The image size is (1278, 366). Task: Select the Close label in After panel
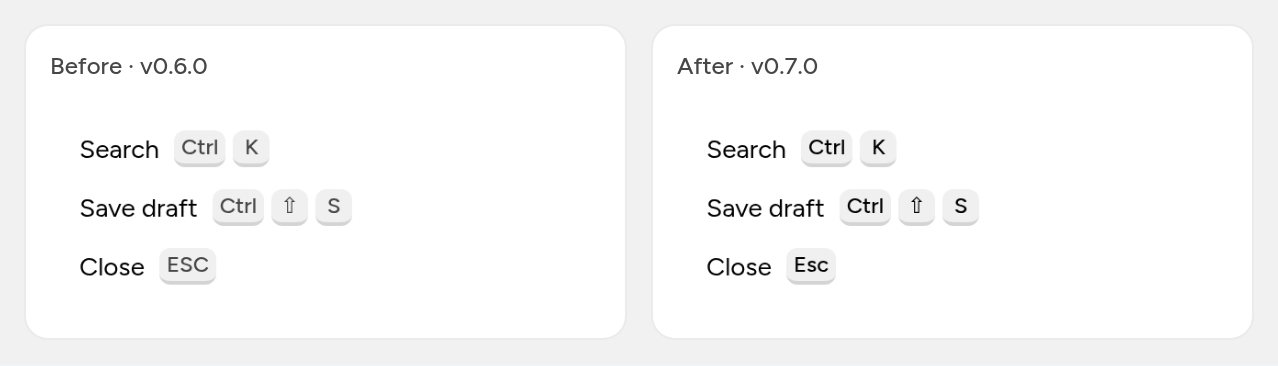click(739, 268)
